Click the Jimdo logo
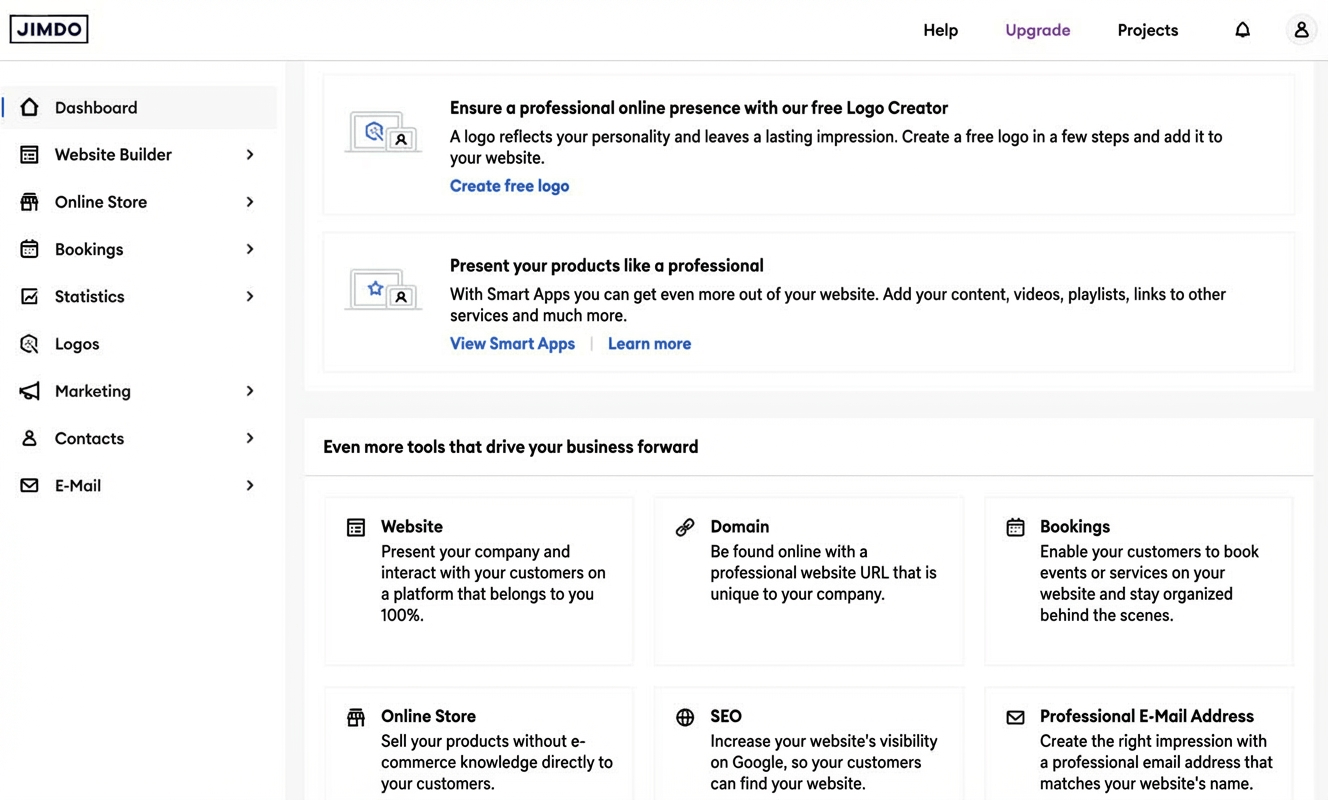 tap(49, 30)
